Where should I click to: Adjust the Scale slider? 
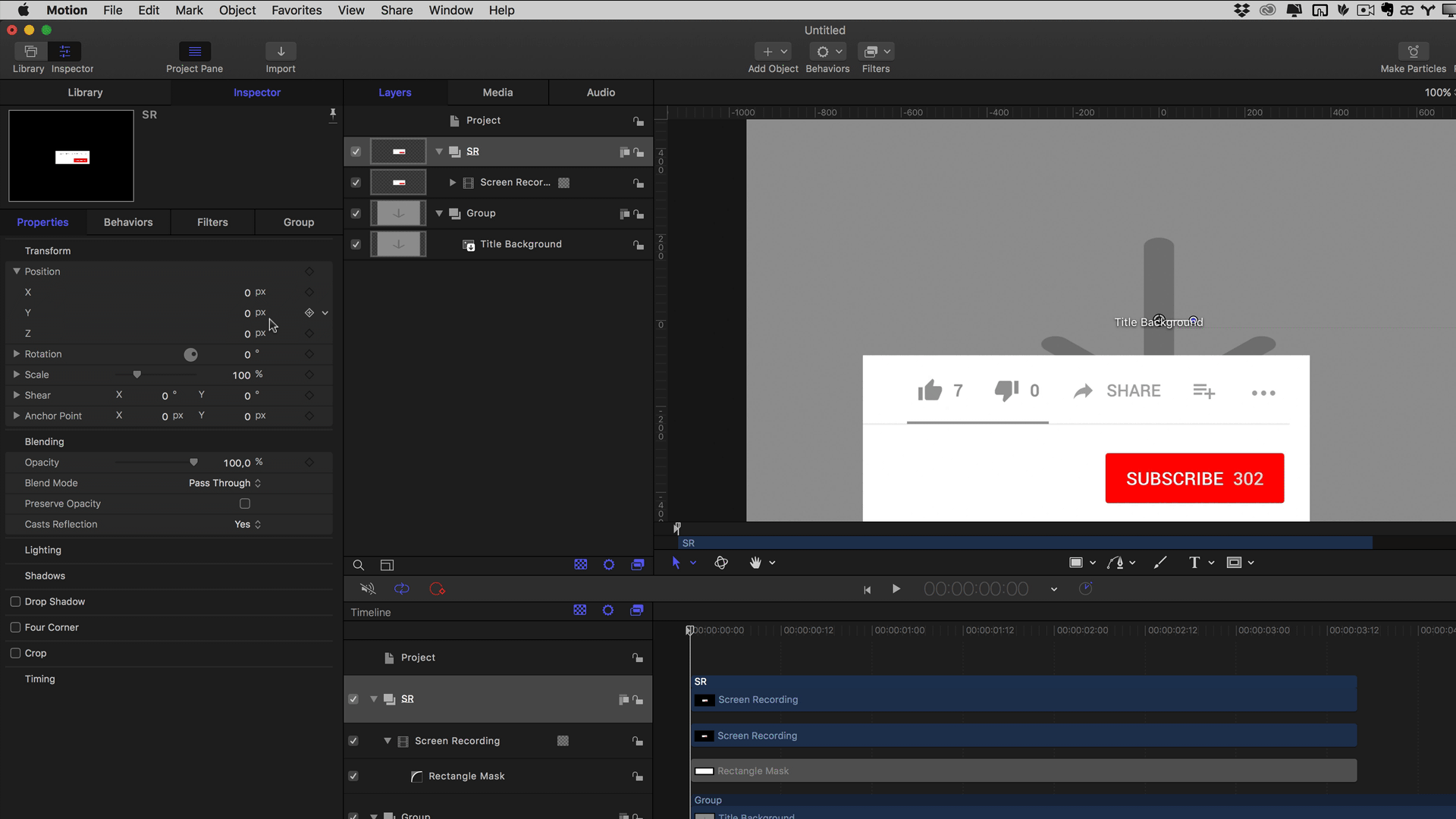click(x=137, y=375)
